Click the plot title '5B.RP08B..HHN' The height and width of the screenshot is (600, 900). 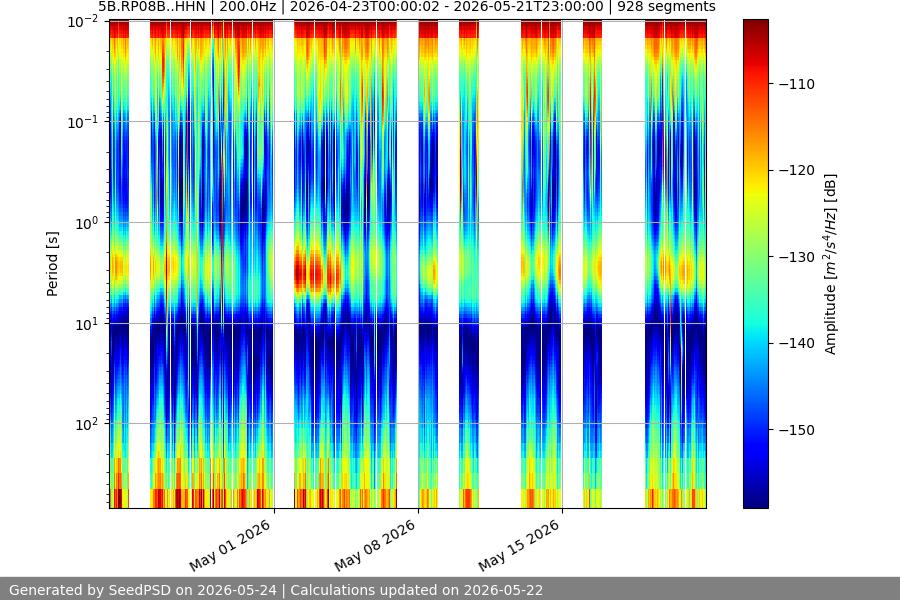(x=152, y=7)
